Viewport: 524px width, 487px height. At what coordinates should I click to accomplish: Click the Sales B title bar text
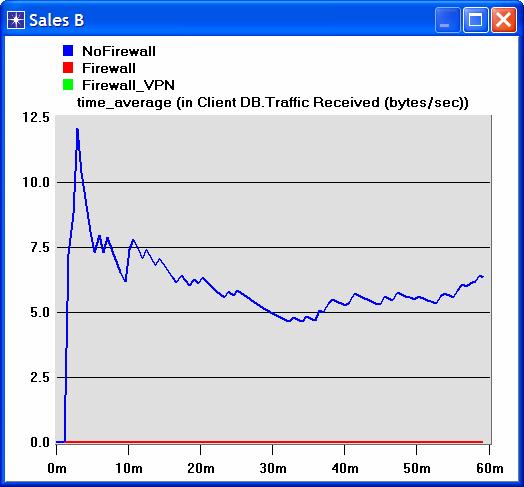(x=56, y=20)
